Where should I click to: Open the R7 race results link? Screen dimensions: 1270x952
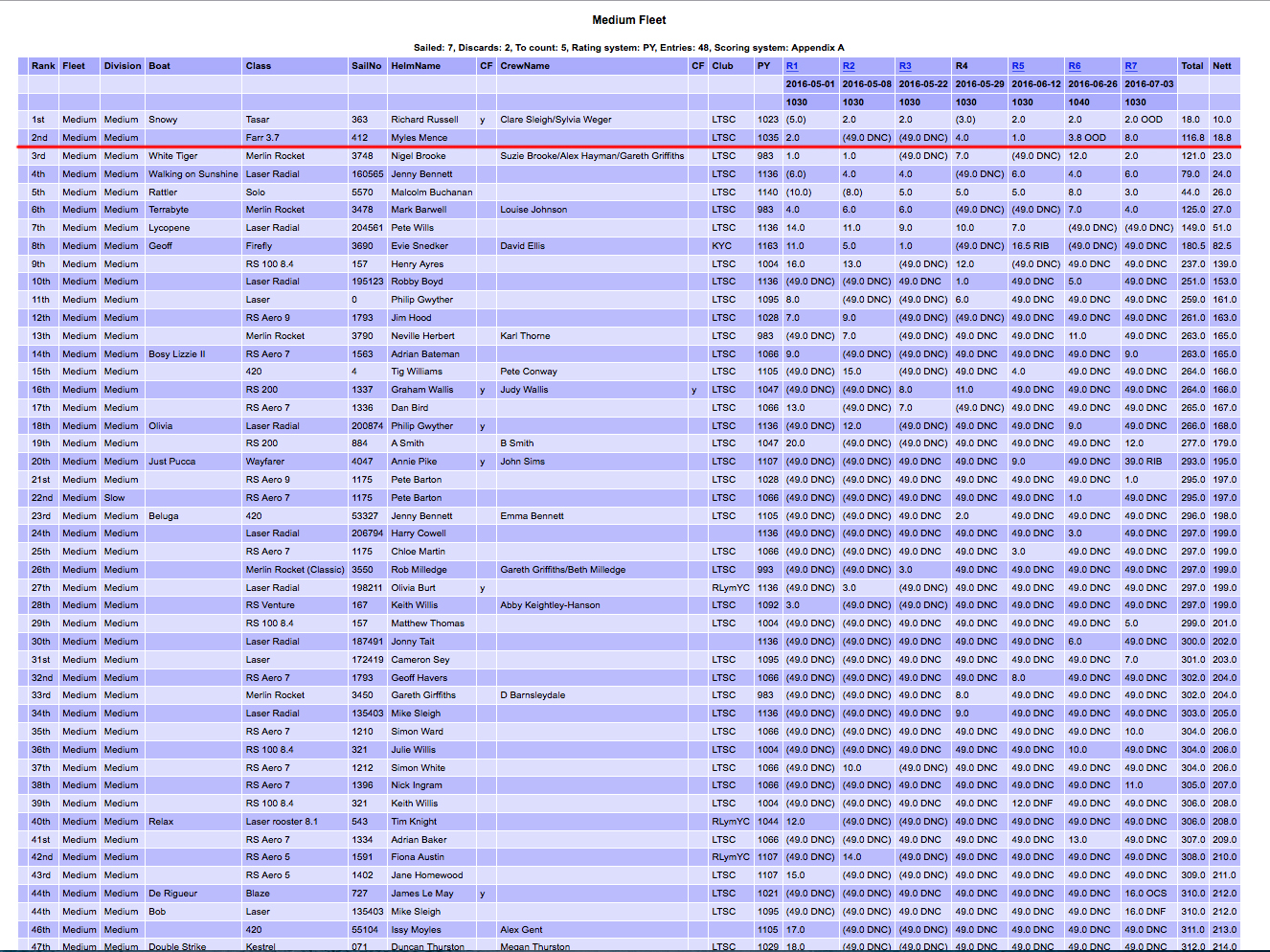pyautogui.click(x=1130, y=66)
